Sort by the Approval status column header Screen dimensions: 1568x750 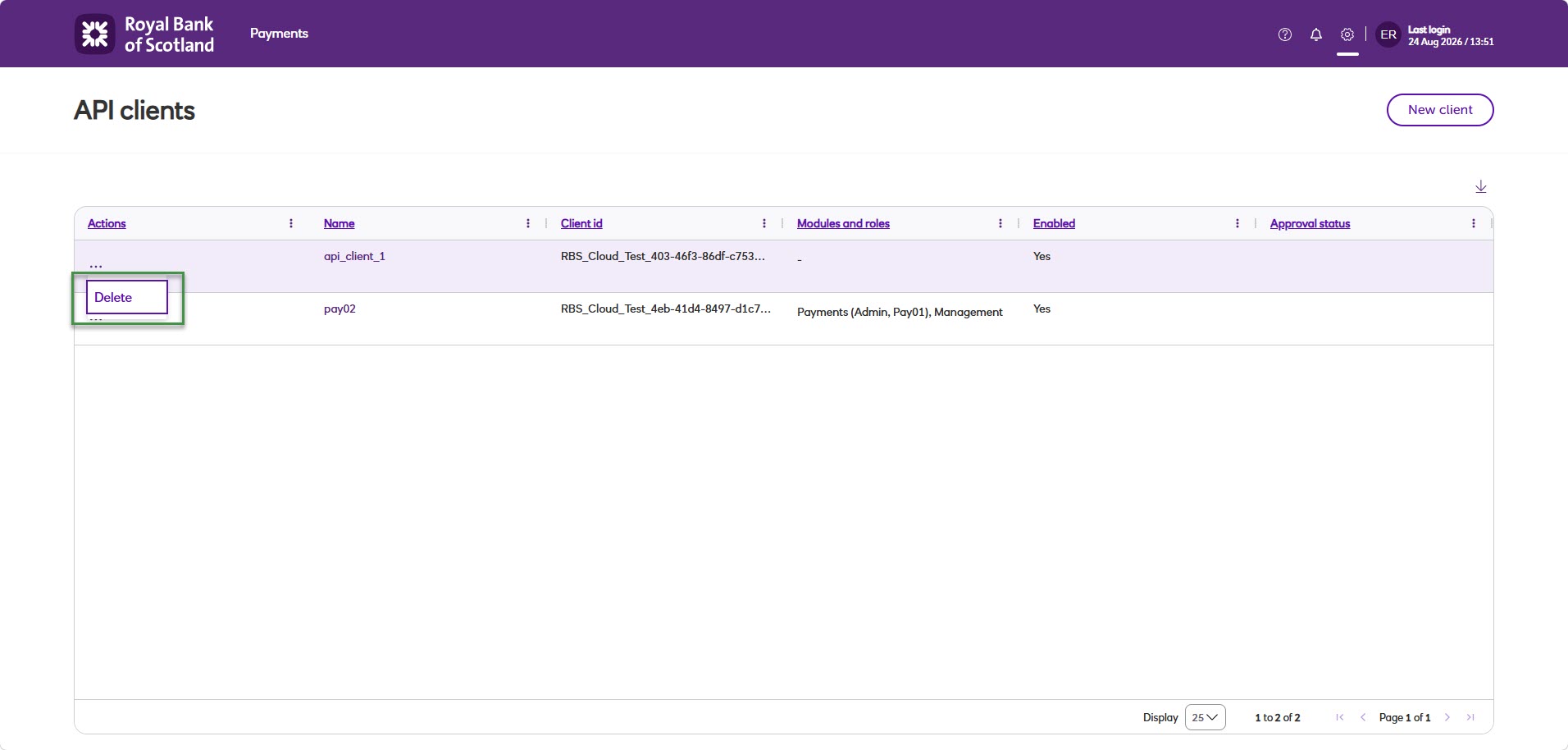pos(1310,223)
